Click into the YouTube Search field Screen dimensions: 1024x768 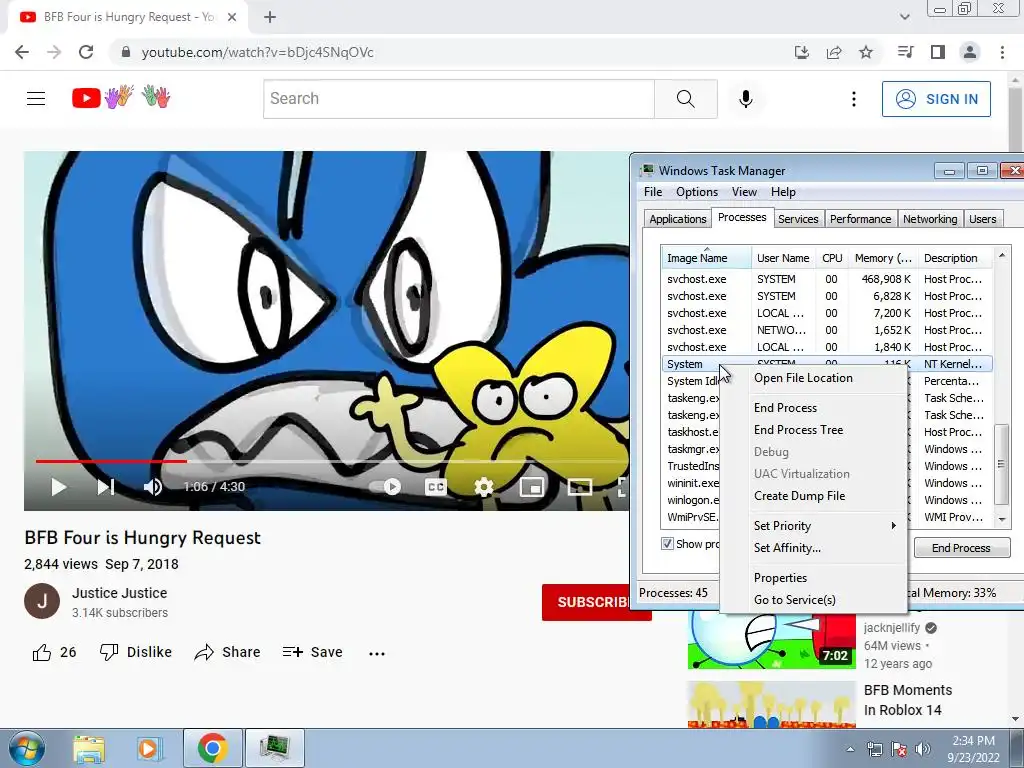[x=458, y=99]
